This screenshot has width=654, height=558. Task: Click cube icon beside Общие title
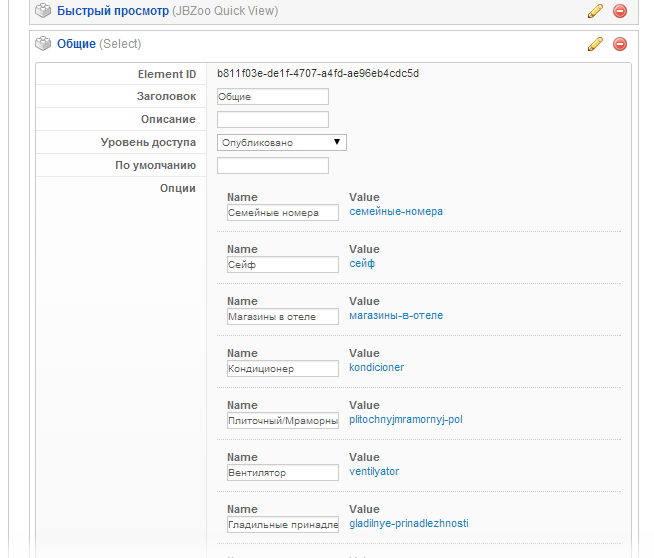43,44
